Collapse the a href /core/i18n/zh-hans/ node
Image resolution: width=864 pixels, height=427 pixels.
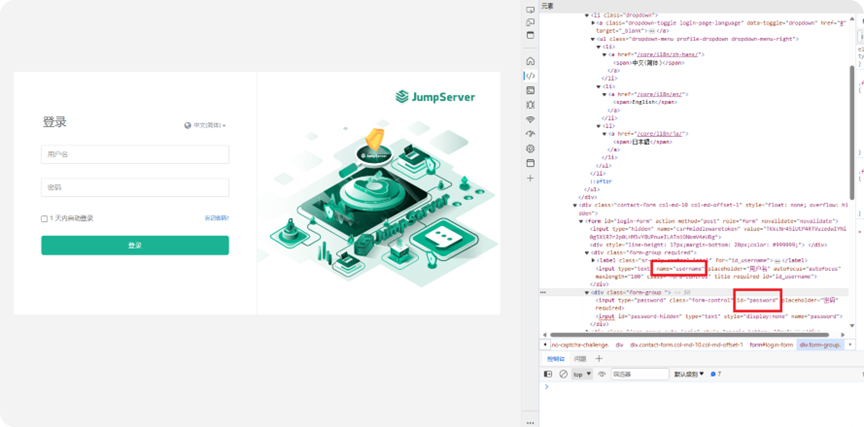(604, 55)
